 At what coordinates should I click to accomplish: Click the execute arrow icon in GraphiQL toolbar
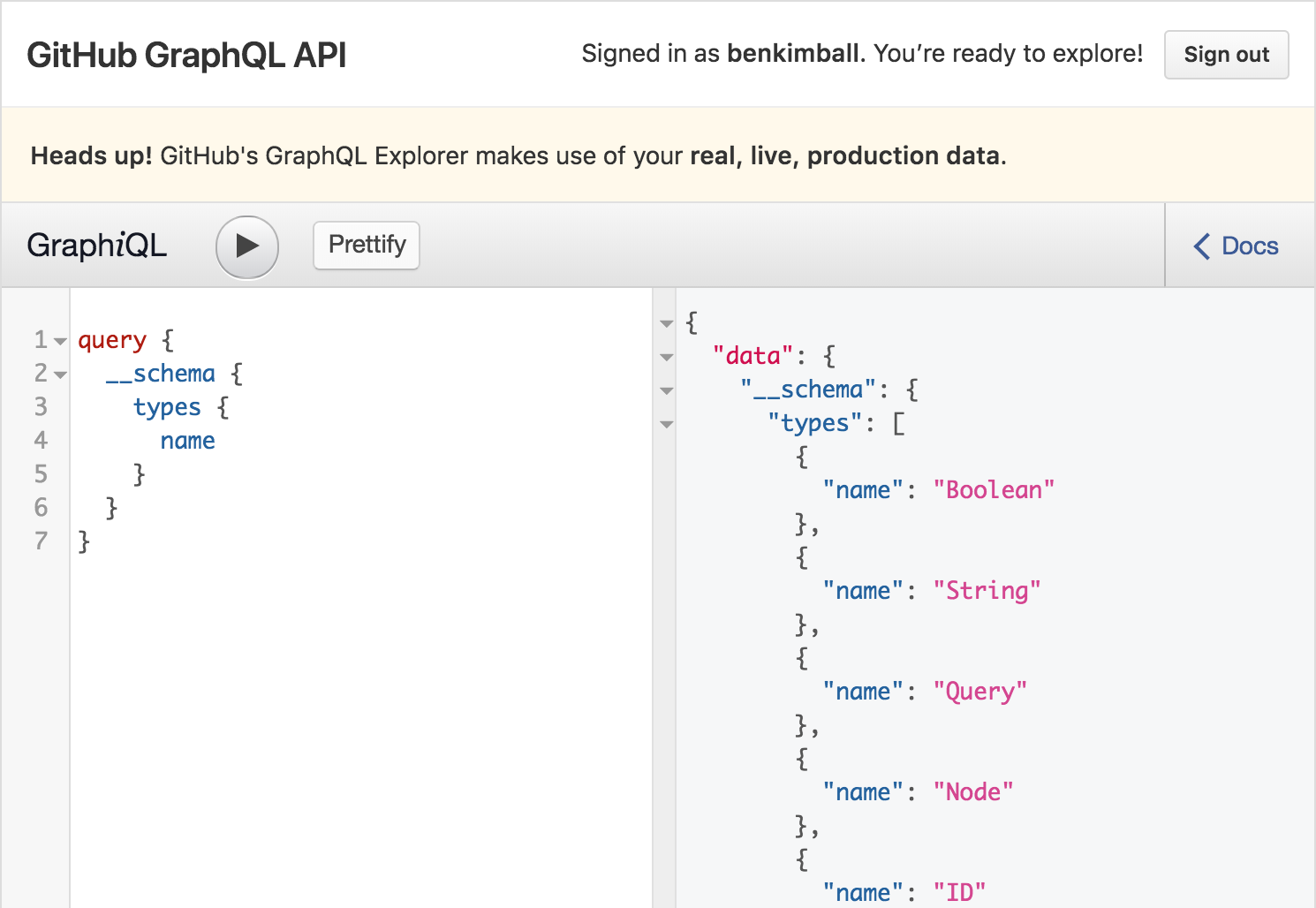click(x=246, y=247)
